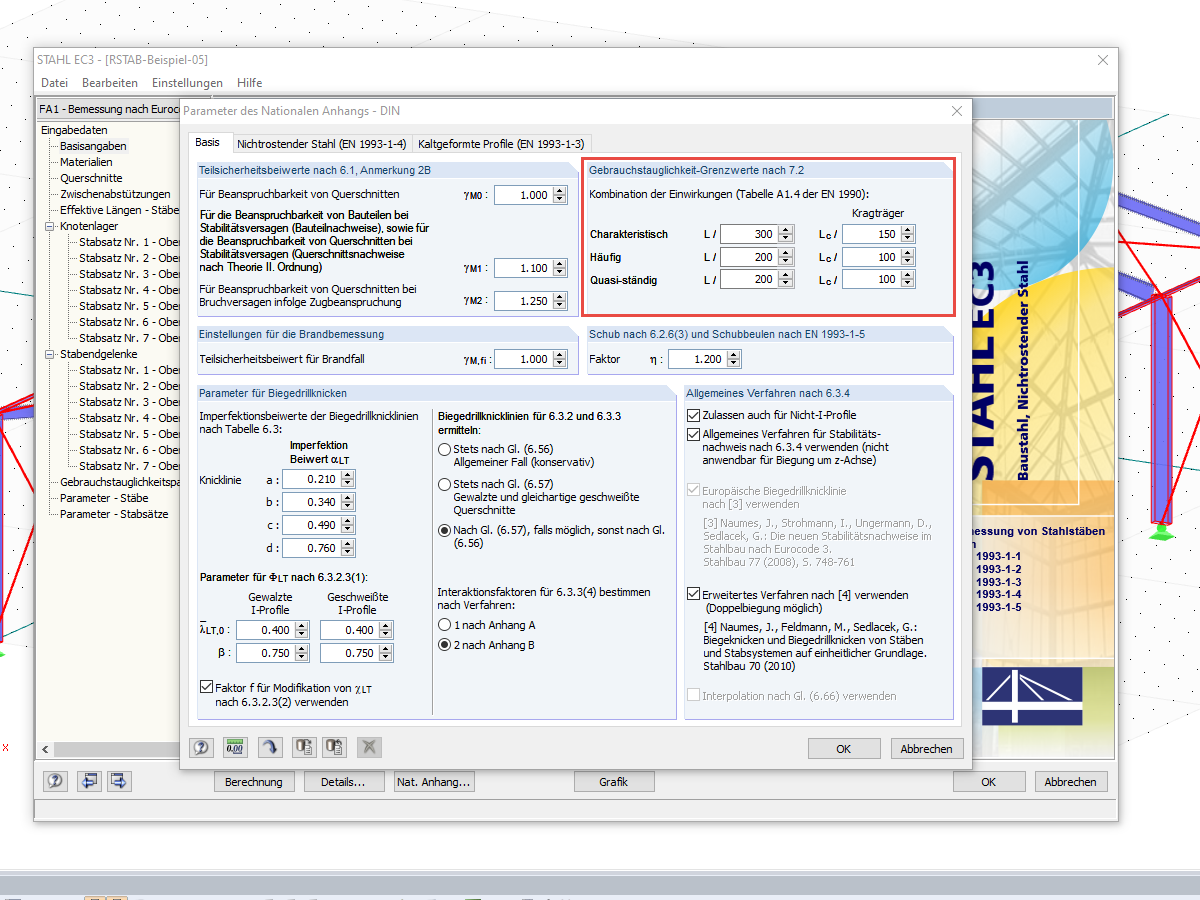This screenshot has width=1200, height=900.
Task: Toggle 'Faktor f für Modifikation' checkbox
Action: tap(206, 688)
